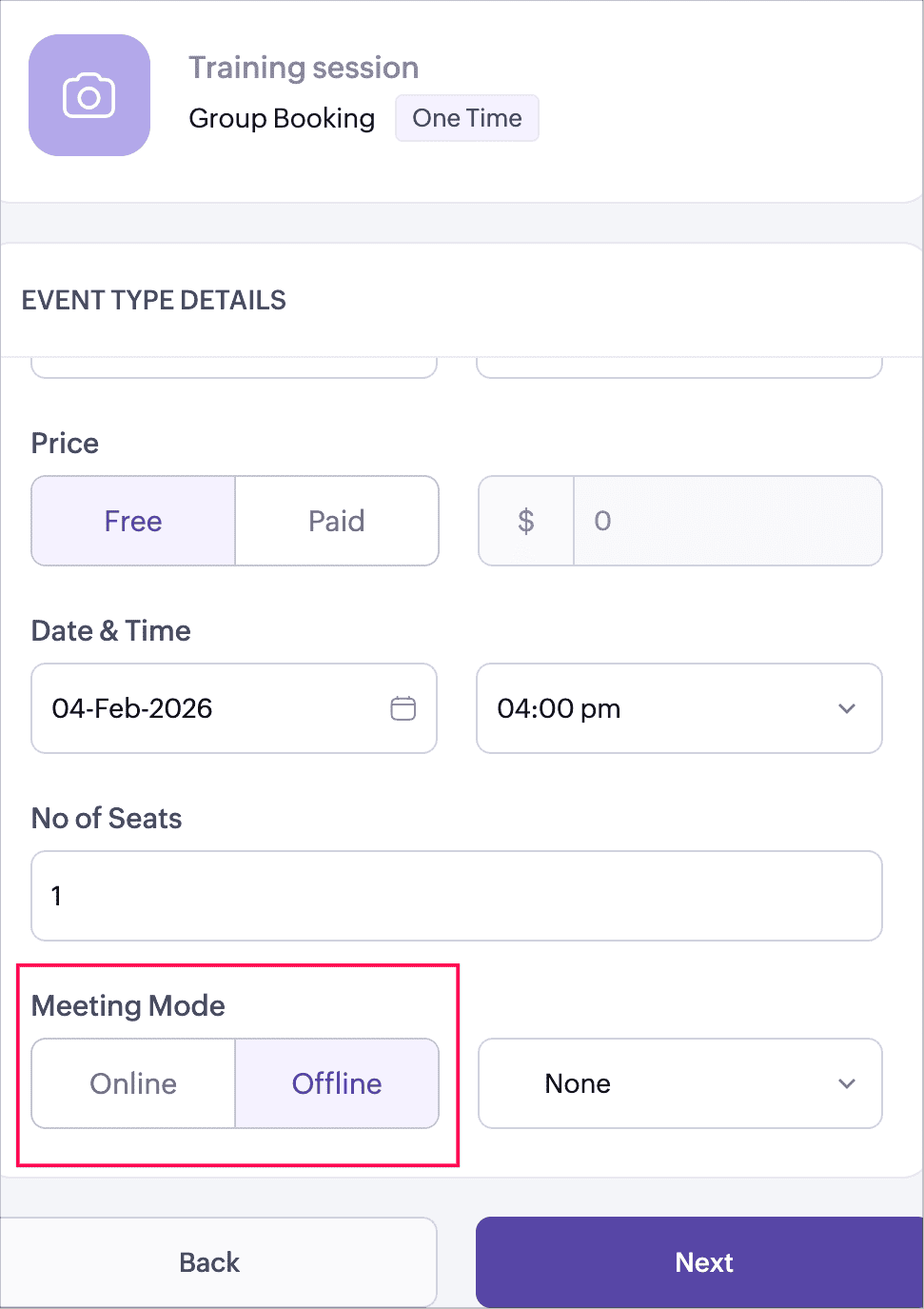
Task: Open the calendar icon in date field
Action: point(403,708)
